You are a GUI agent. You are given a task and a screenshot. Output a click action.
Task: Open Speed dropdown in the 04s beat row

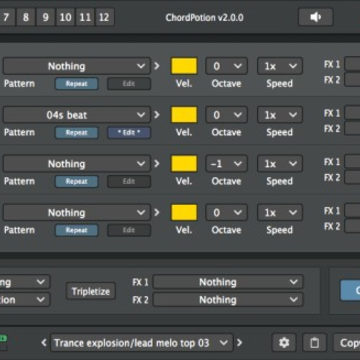point(280,115)
